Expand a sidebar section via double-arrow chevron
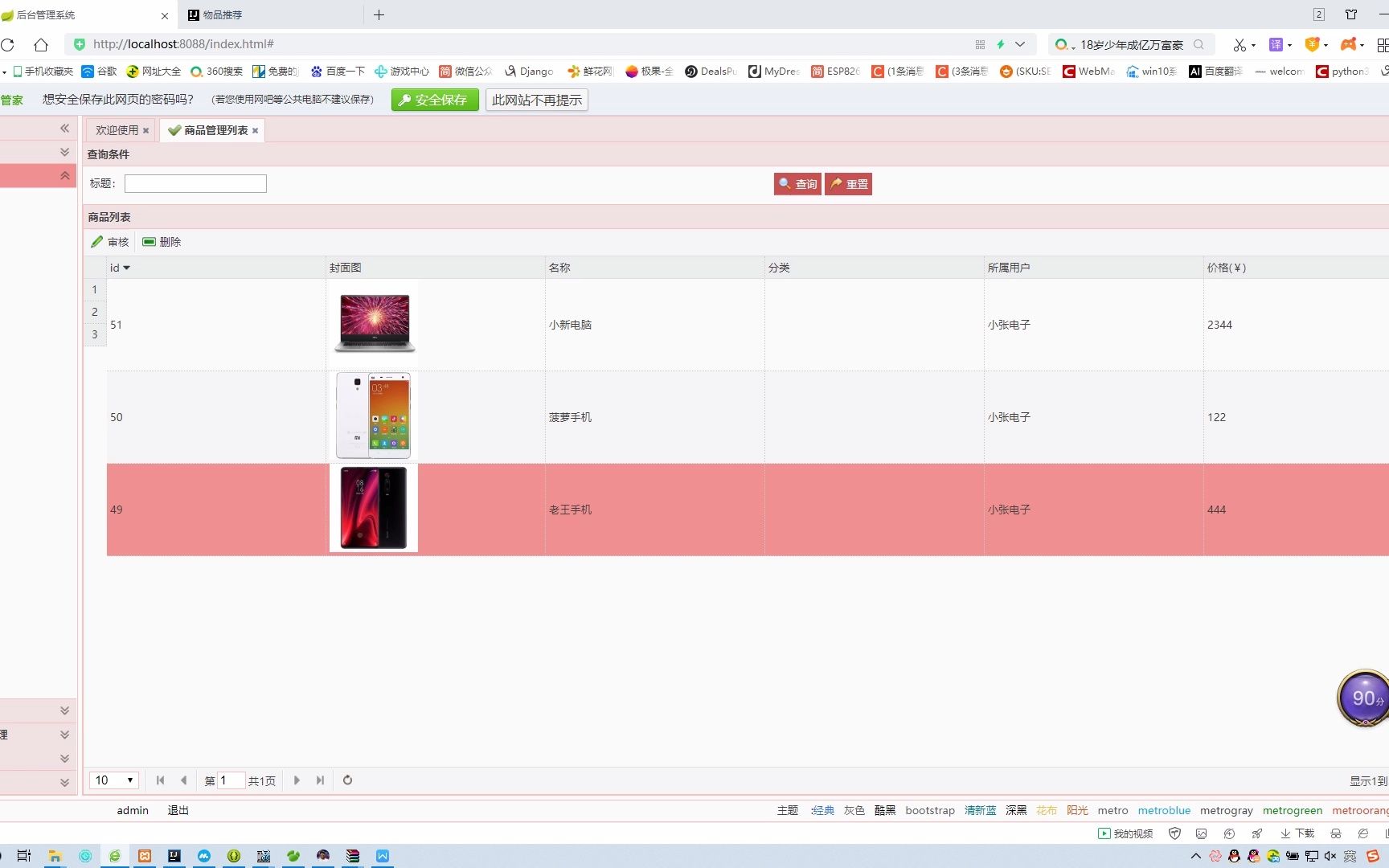 pyautogui.click(x=64, y=151)
